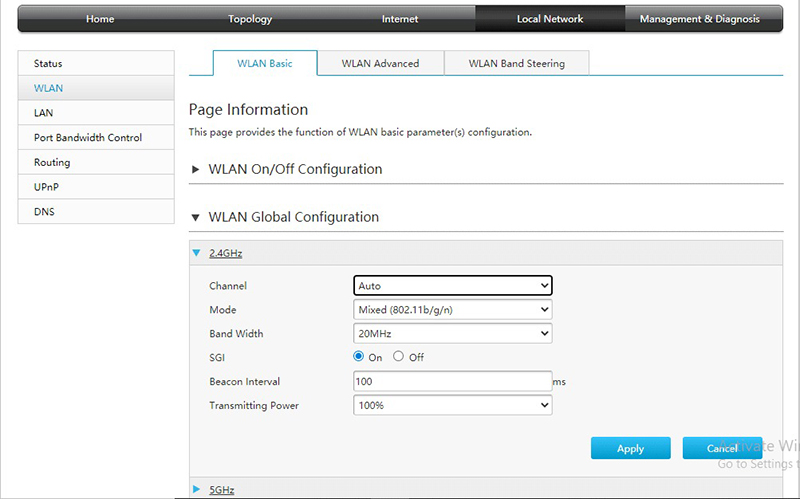Image resolution: width=800 pixels, height=499 pixels.
Task: Open the Management & Diagnosis menu
Action: click(699, 19)
